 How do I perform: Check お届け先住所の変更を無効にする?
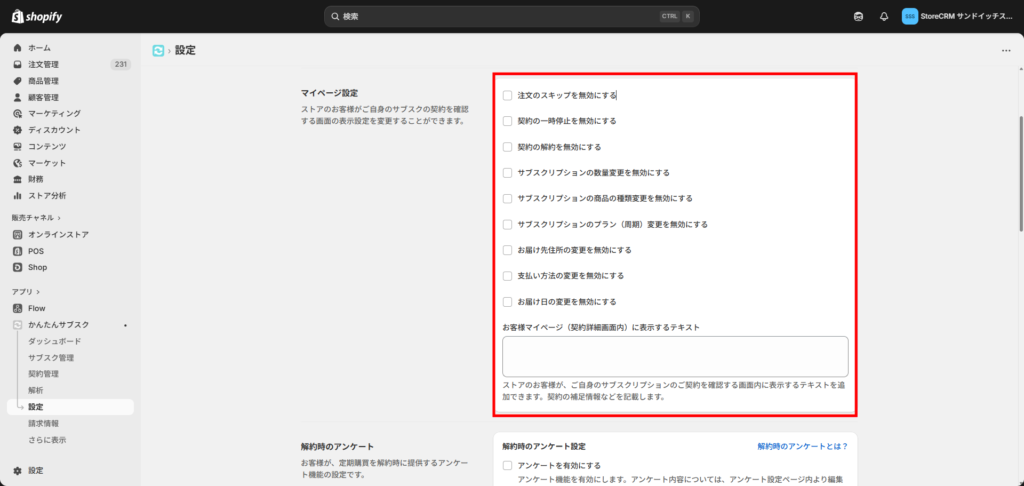[507, 250]
